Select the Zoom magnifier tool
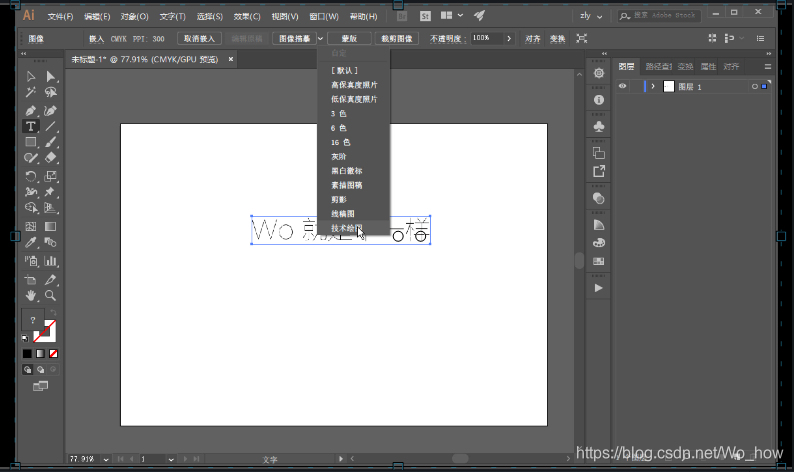This screenshot has height=472, width=794. coord(51,295)
